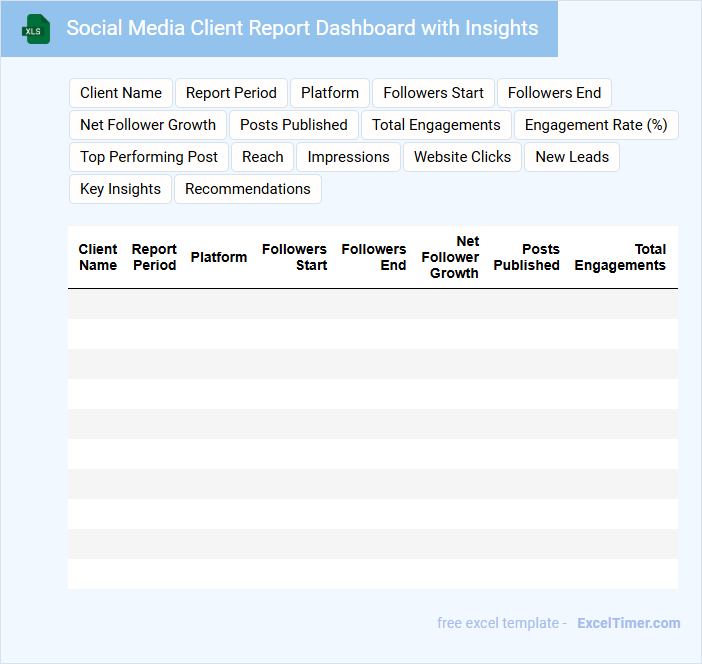Image resolution: width=702 pixels, height=664 pixels.
Task: Select the Followers Start tag
Action: click(433, 93)
